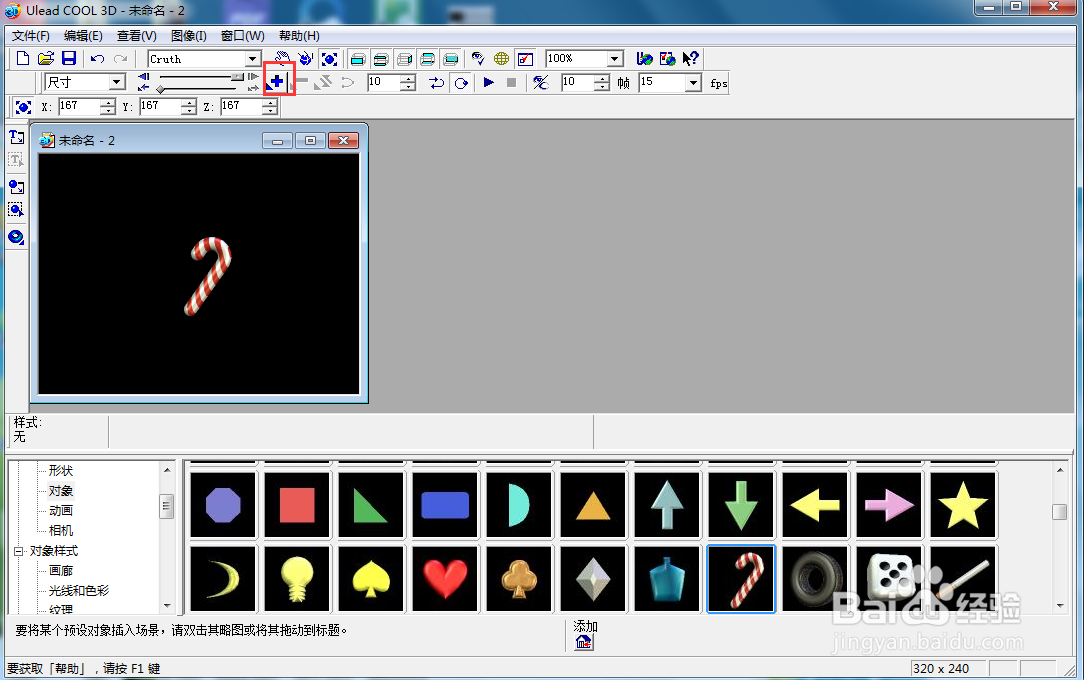Click the first face selection icon
Screen dimensions: 1084x680
pyautogui.click(x=357, y=59)
